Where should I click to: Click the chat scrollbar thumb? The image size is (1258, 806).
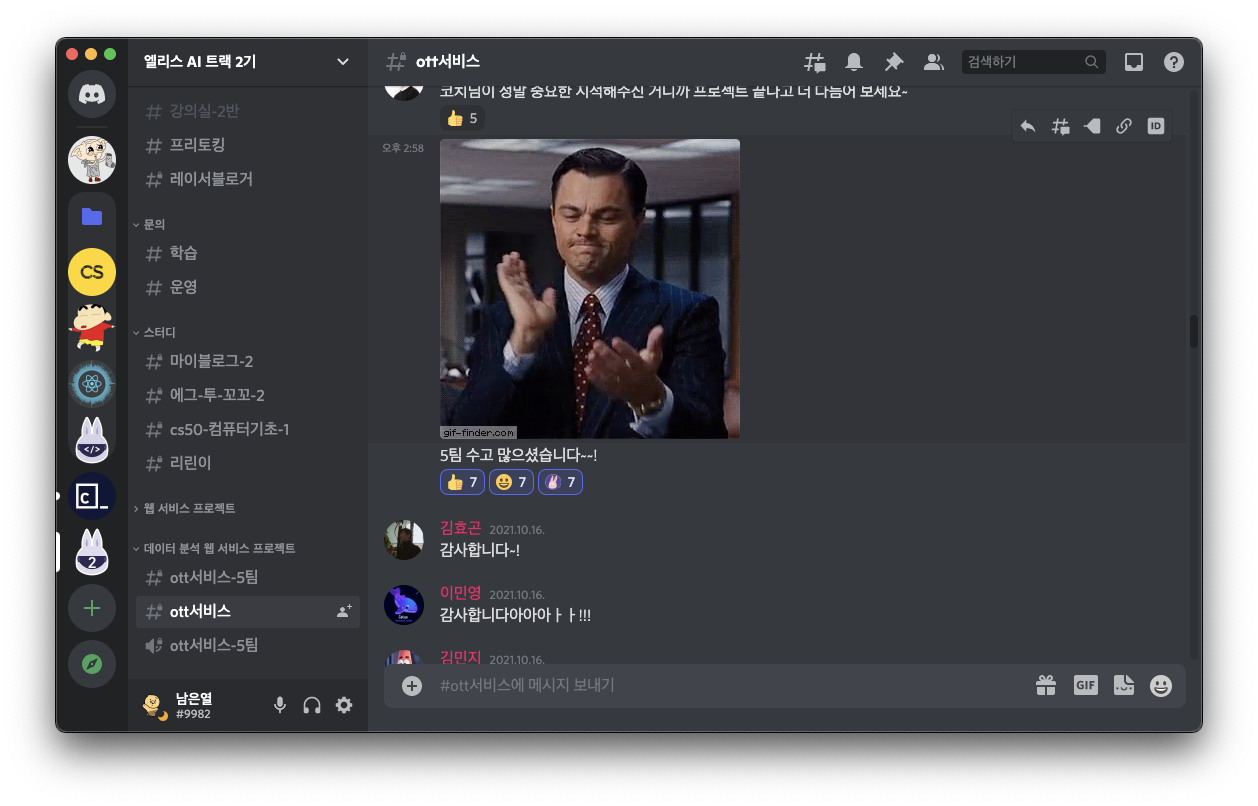1194,331
